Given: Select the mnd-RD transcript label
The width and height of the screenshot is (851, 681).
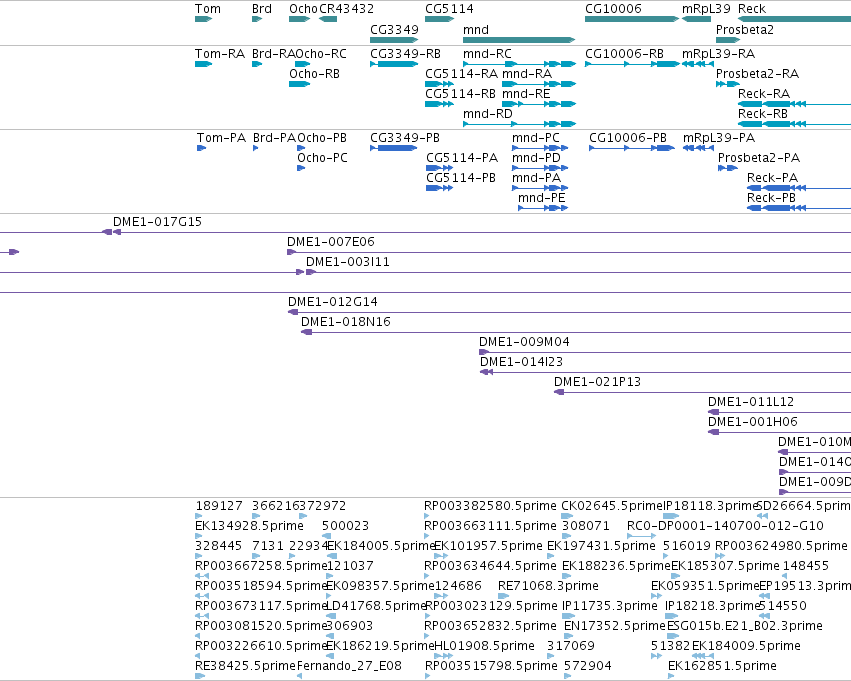Looking at the screenshot, I should point(487,114).
